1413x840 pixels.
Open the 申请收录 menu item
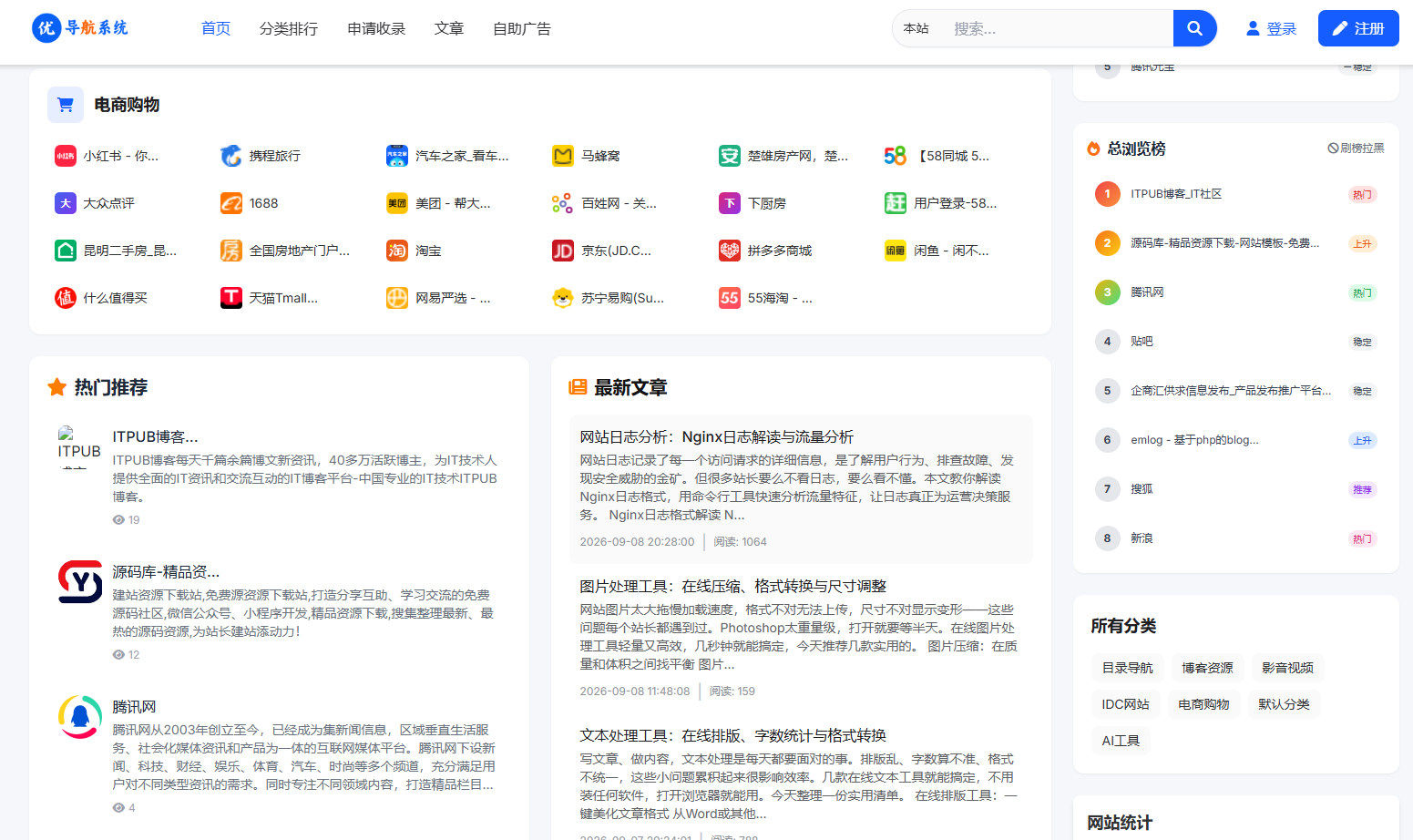click(376, 28)
